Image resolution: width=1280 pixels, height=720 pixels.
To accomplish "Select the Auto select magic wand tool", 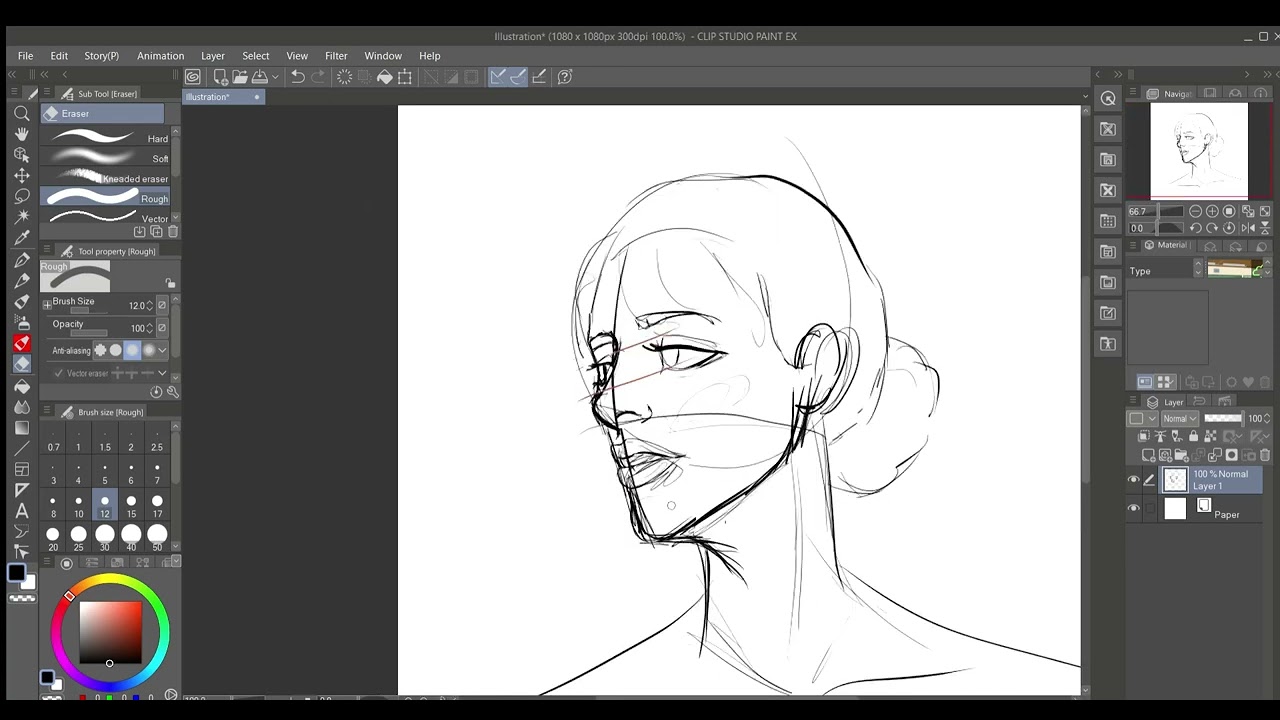I will 22,217.
